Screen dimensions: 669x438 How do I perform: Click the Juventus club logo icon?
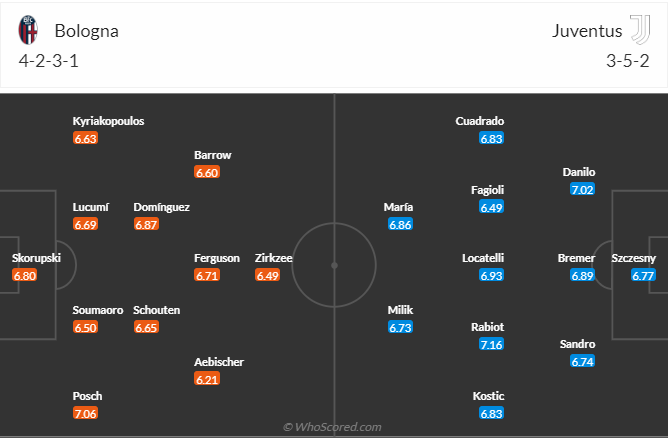(637, 31)
